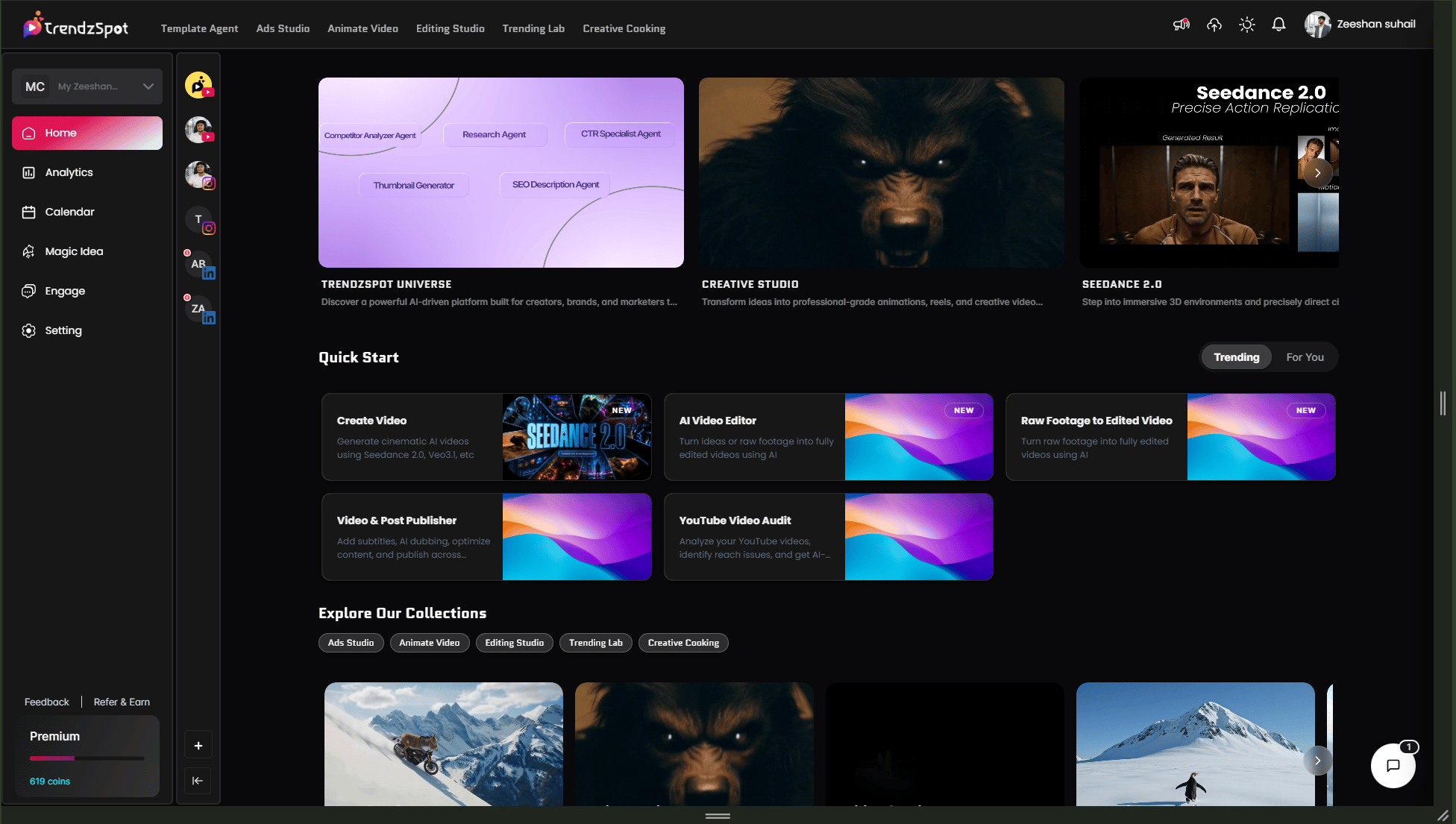Click the Competitor Analyzer Agent pill
Viewport: 1456px width, 824px height.
coord(370,135)
